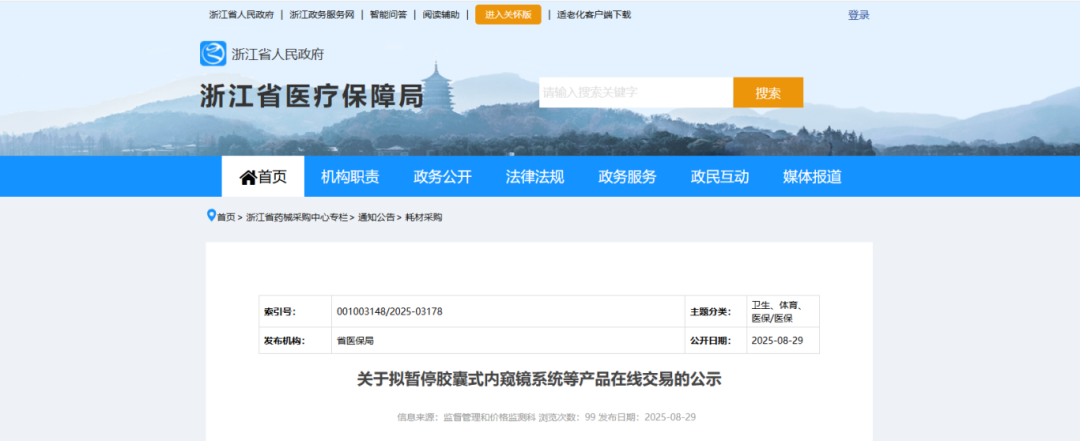This screenshot has height=441, width=1080.
Task: Click the 主题分类 label cell
Action: coord(716,311)
